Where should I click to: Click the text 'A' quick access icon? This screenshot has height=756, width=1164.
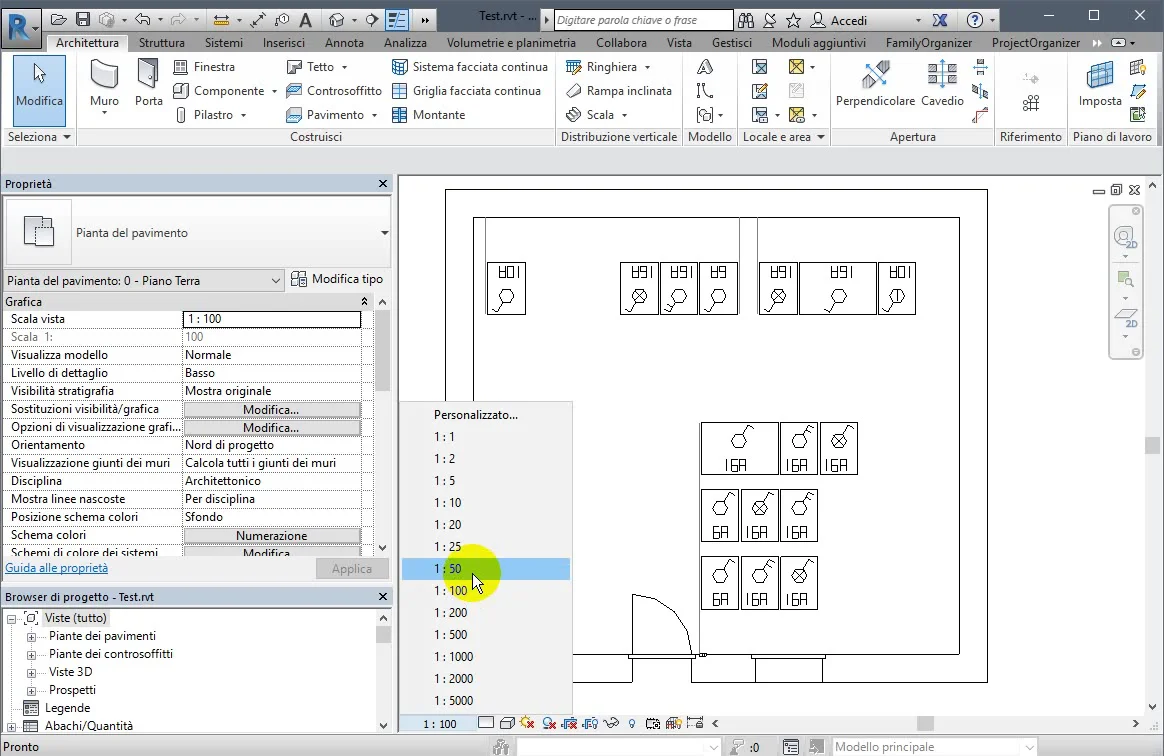pyautogui.click(x=305, y=20)
